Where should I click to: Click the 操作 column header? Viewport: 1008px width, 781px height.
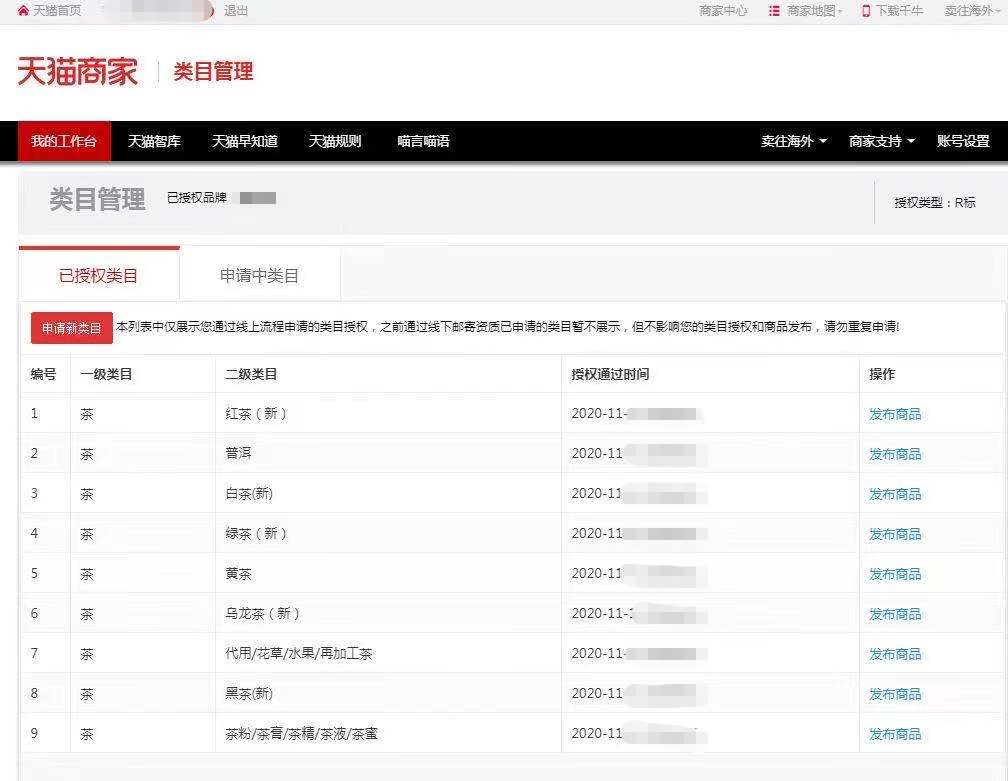click(882, 373)
